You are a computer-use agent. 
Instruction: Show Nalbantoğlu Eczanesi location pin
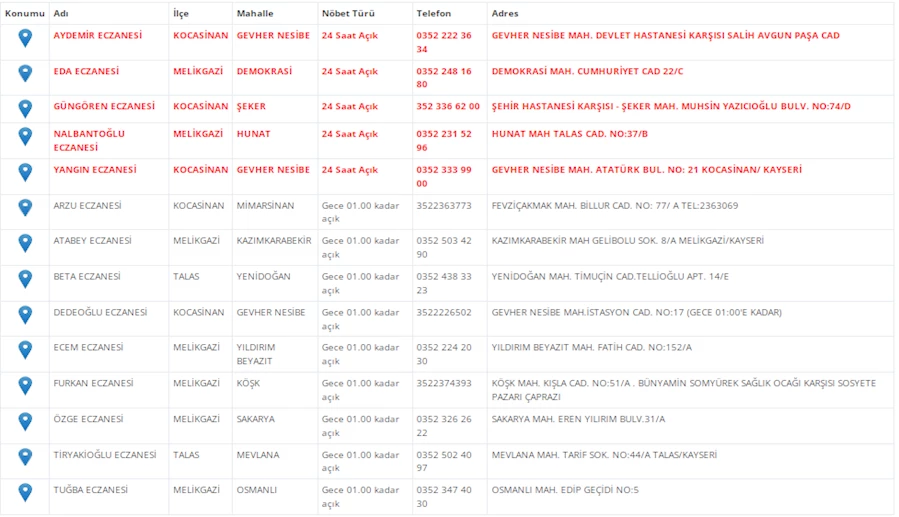click(x=25, y=137)
